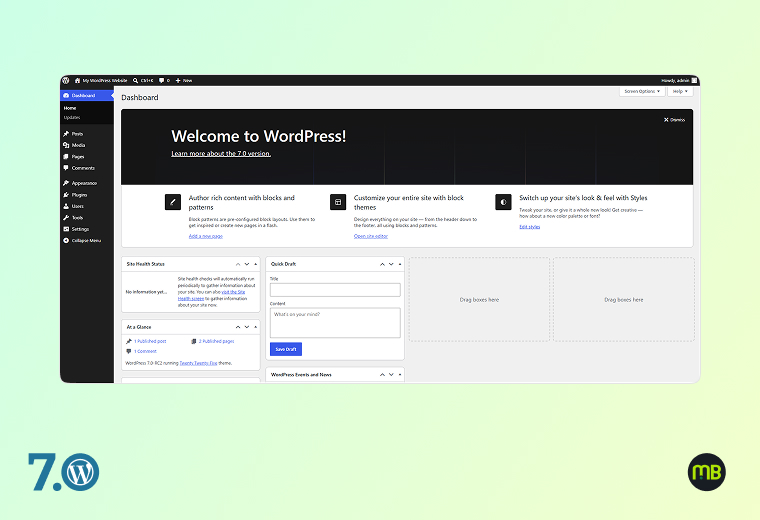Click the Collapse Menu arrow icon

pos(66,240)
